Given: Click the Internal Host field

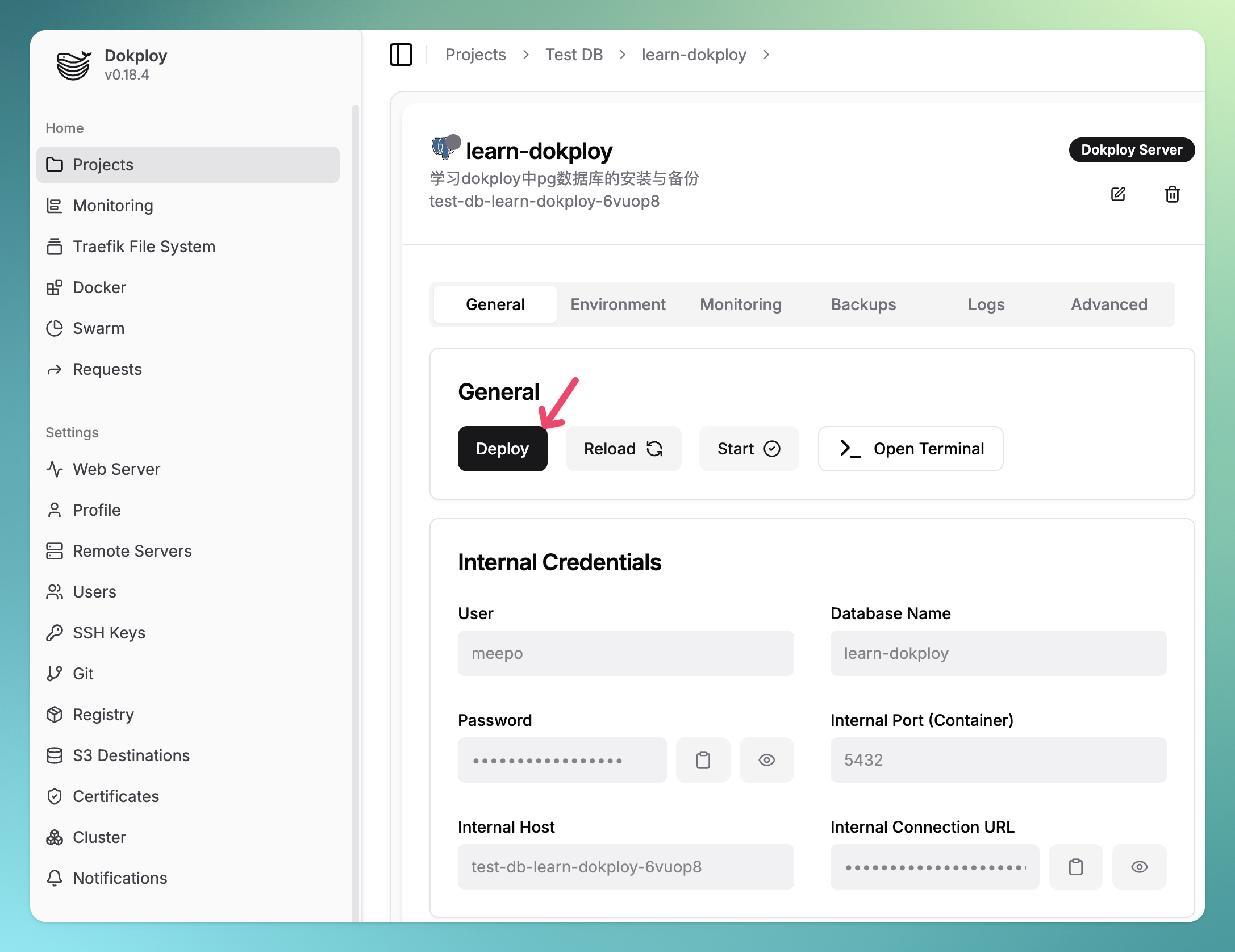Looking at the screenshot, I should pyautogui.click(x=626, y=867).
